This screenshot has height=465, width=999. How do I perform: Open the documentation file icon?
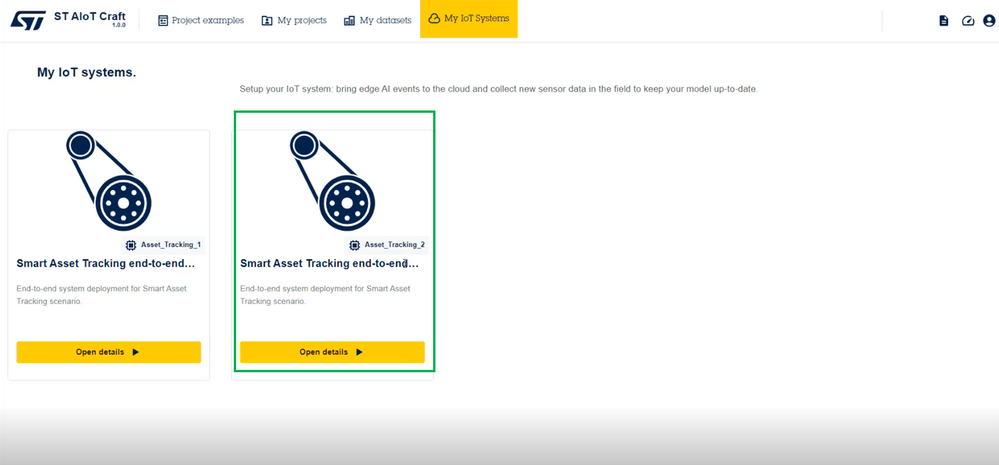tap(944, 21)
